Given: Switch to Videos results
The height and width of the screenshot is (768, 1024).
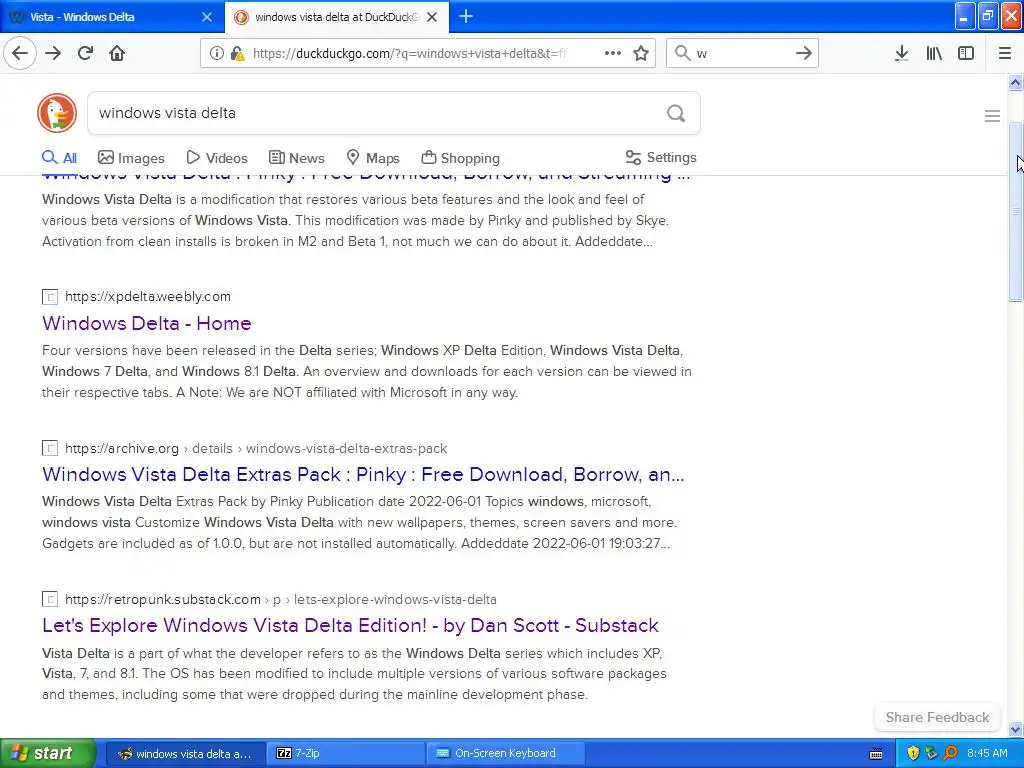Looking at the screenshot, I should click(x=217, y=157).
